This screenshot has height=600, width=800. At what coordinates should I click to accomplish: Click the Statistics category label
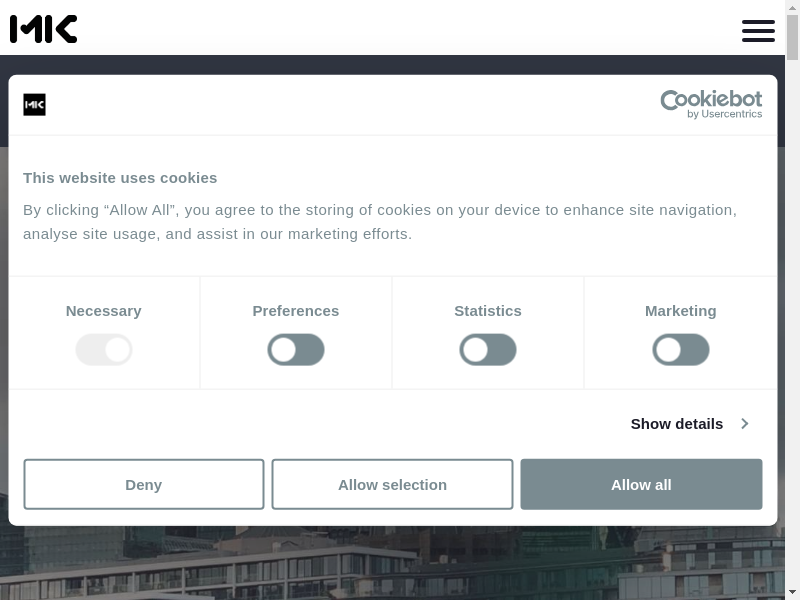pyautogui.click(x=488, y=311)
